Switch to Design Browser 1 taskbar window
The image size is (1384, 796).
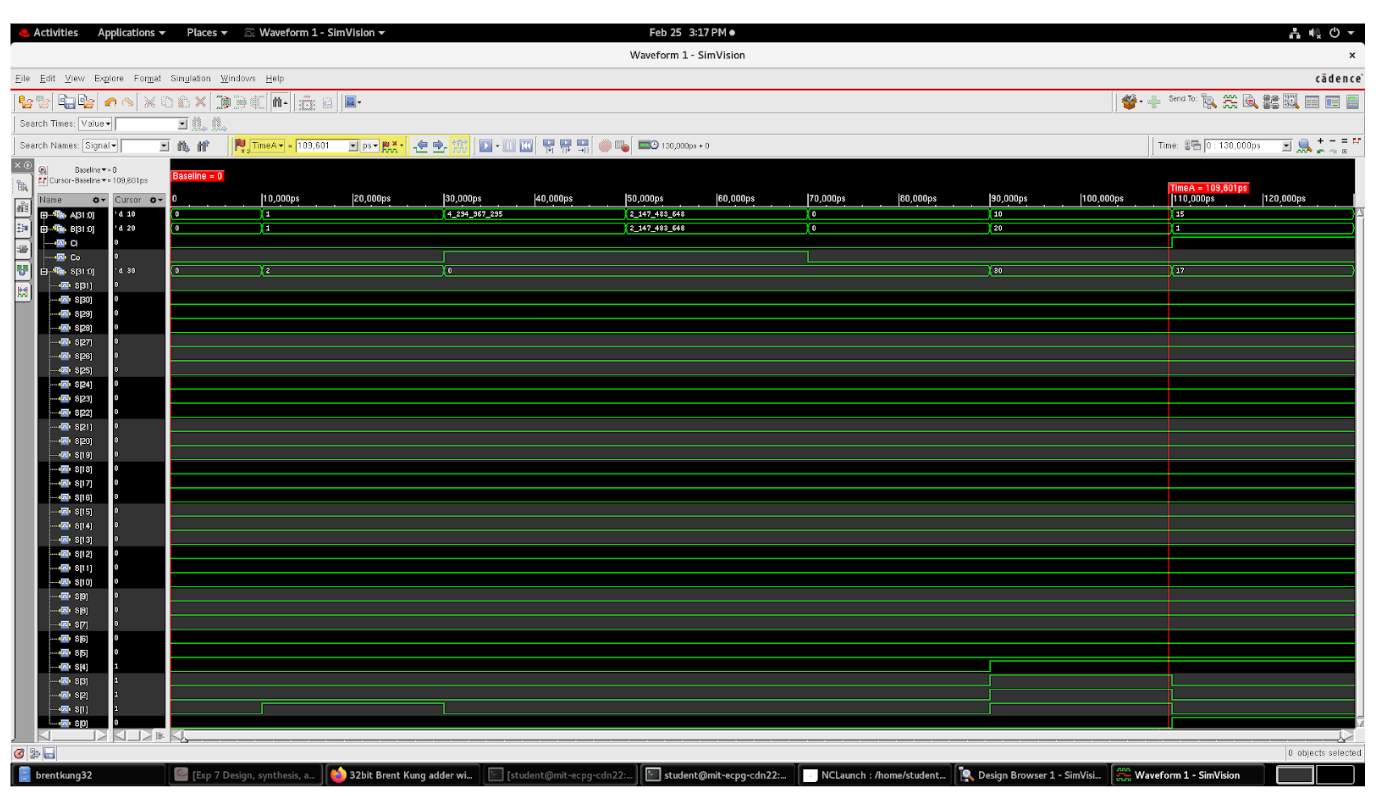click(x=1030, y=775)
